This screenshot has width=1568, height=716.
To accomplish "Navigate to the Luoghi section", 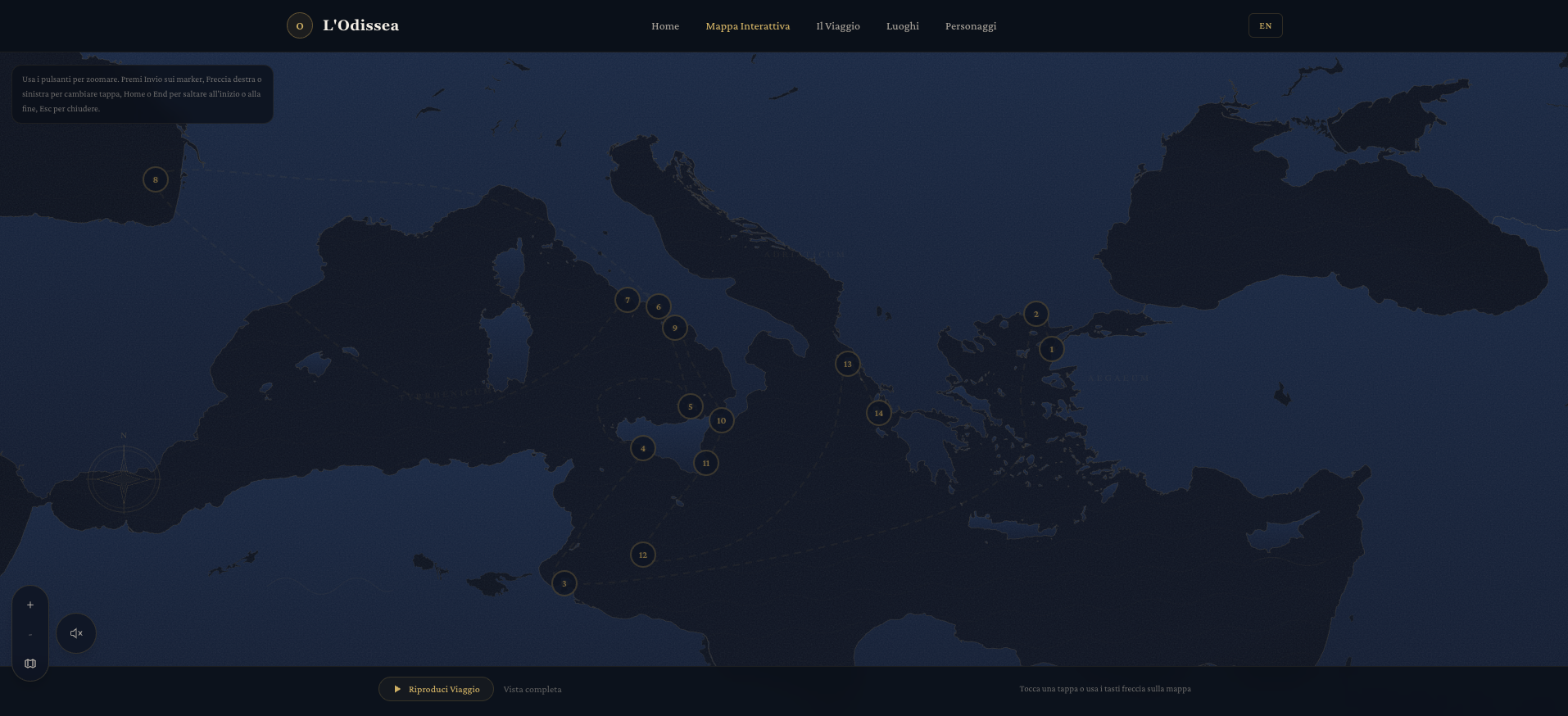I will click(x=903, y=26).
